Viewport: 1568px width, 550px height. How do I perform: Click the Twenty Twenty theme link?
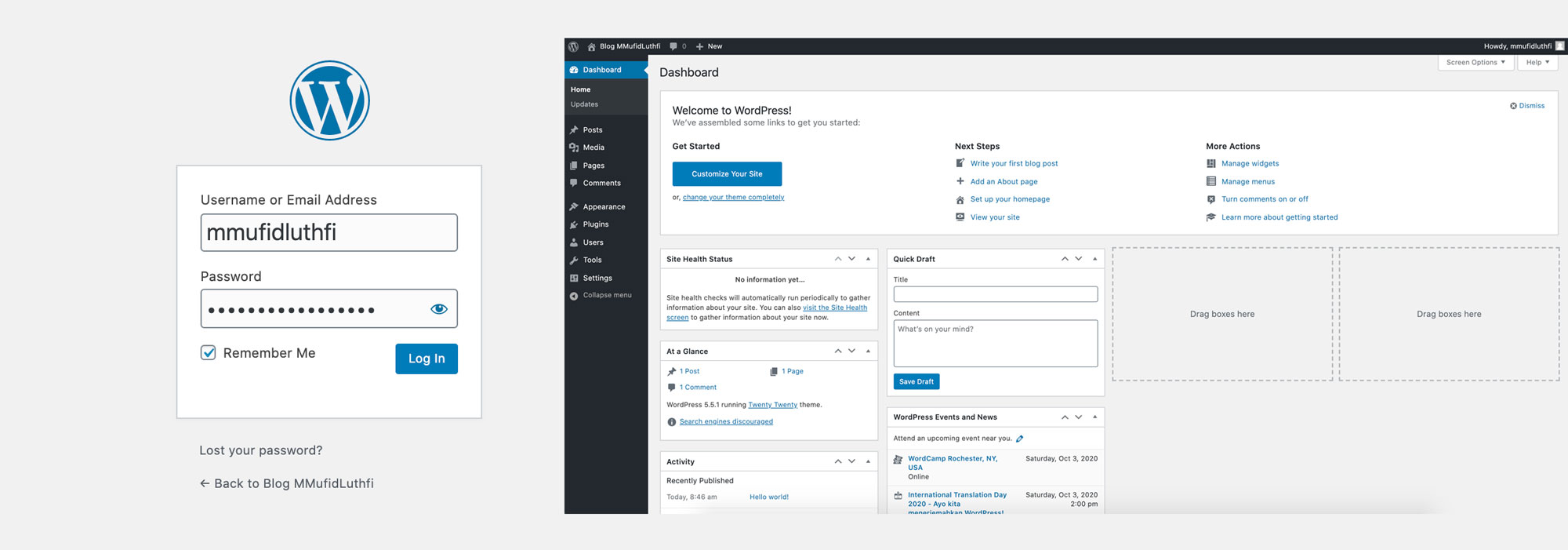(x=772, y=406)
